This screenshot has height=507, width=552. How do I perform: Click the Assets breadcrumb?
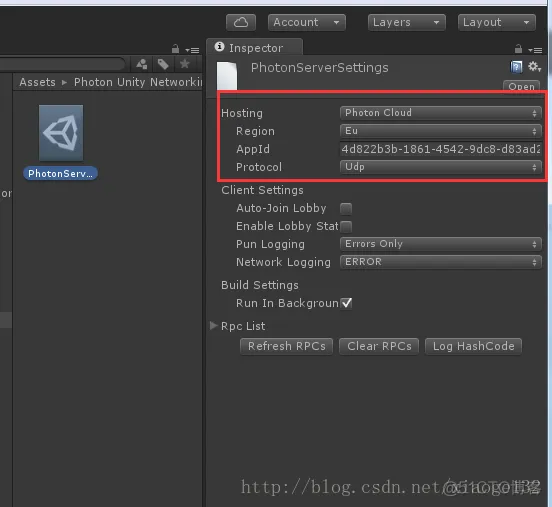37,82
